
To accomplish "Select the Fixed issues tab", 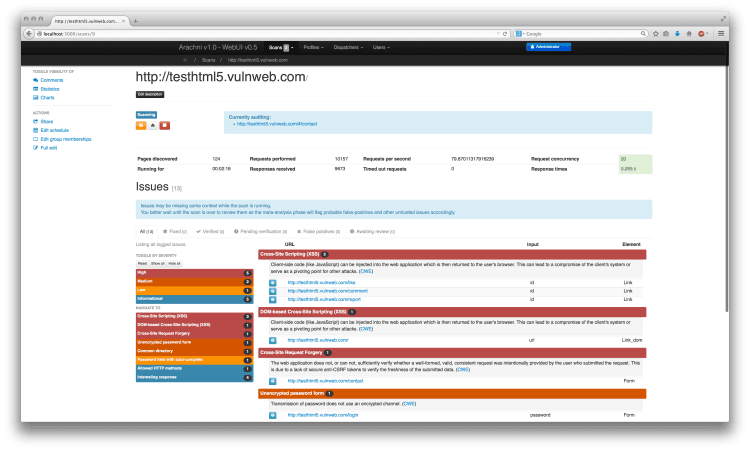I will tap(175, 231).
